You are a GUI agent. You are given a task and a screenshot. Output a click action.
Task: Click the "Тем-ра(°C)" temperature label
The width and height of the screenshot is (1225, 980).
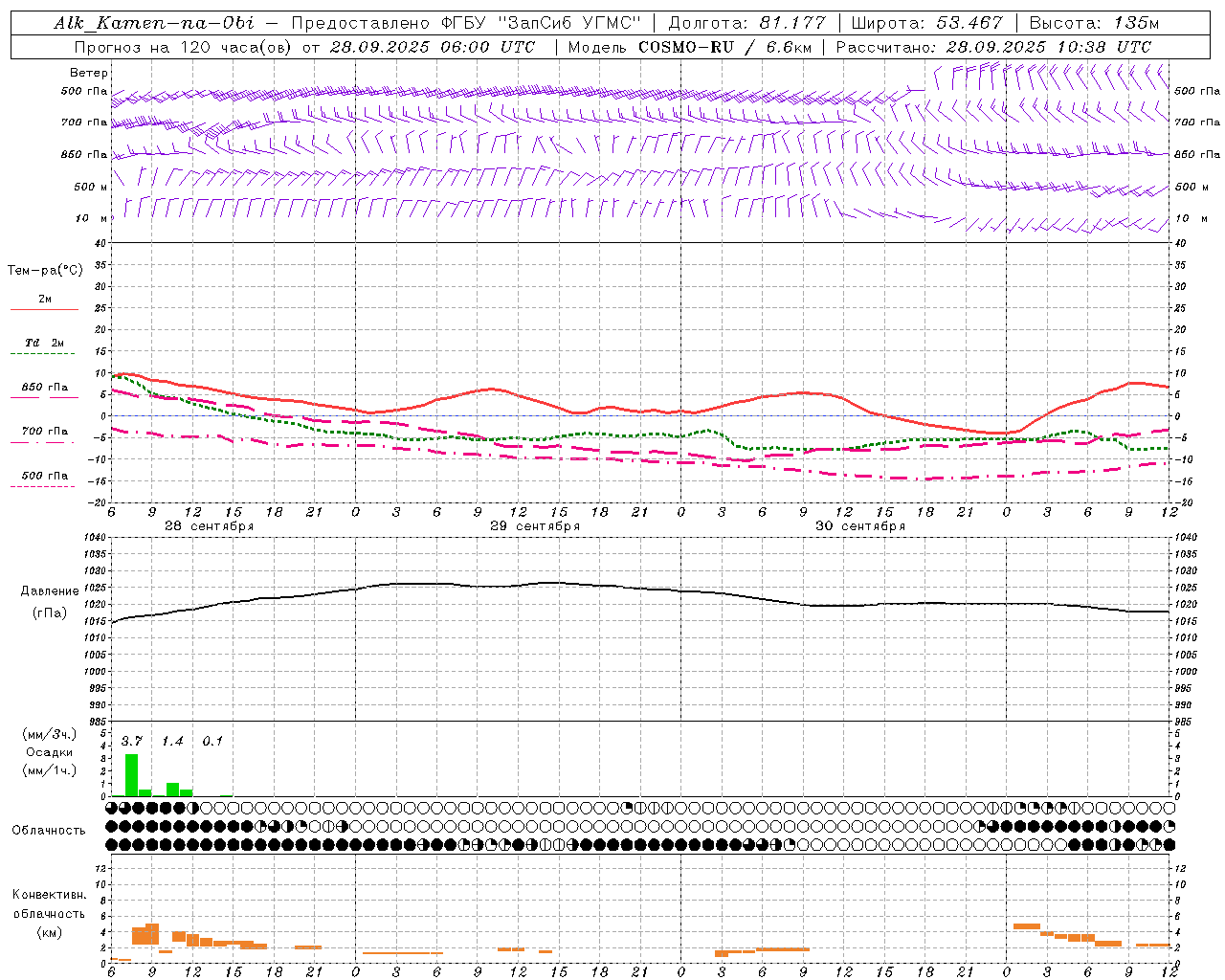coord(45,271)
